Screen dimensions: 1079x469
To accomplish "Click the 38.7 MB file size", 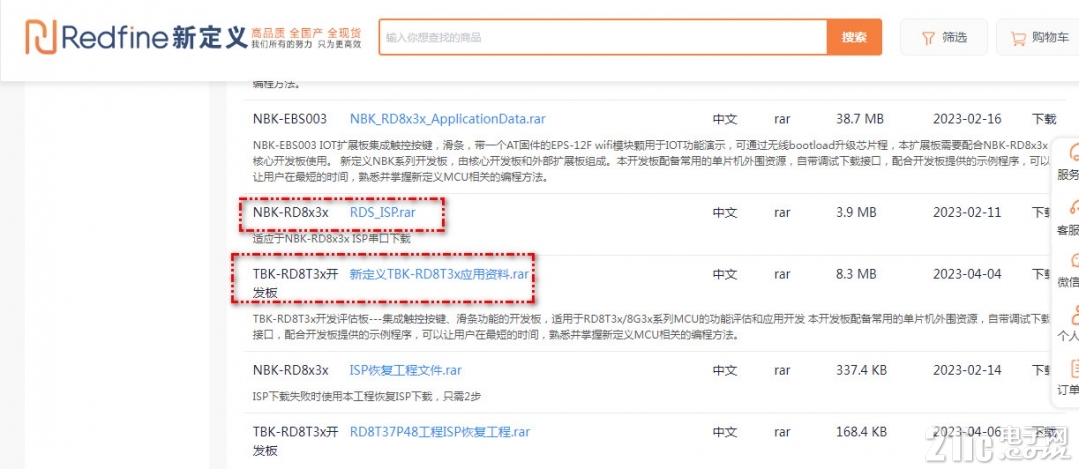I will [x=859, y=118].
